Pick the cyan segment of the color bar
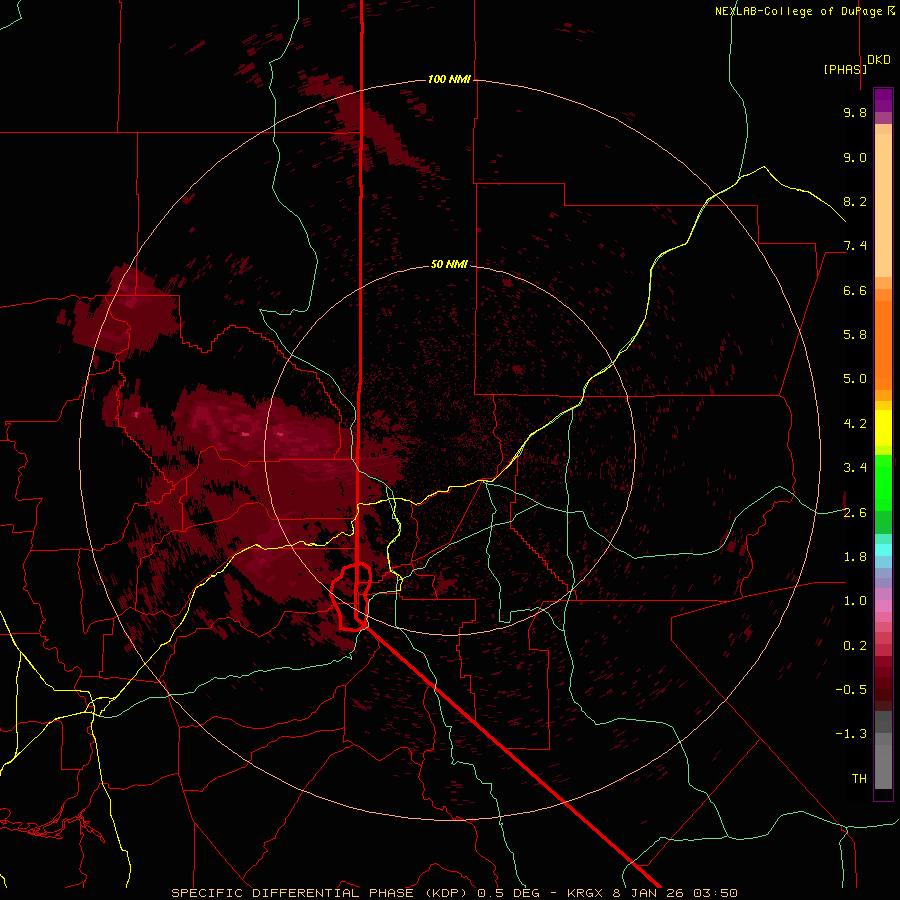900x900 pixels. coord(883,549)
